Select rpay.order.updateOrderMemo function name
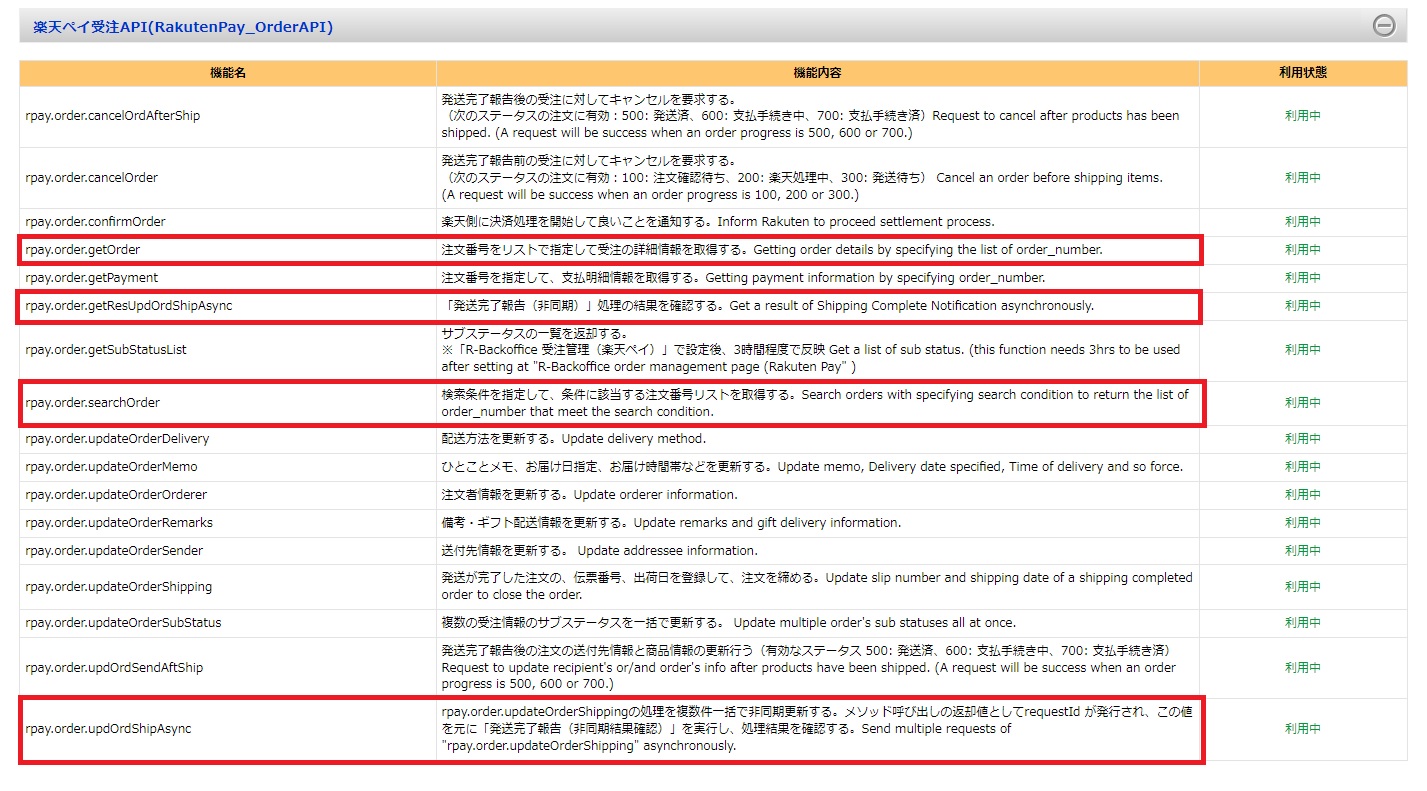Image resolution: width=1427 pixels, height=791 pixels. 111,467
